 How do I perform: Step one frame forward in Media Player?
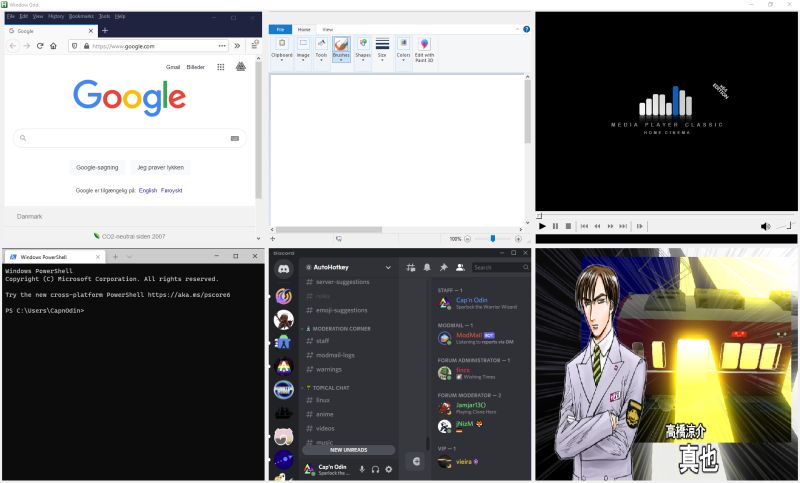(x=639, y=226)
